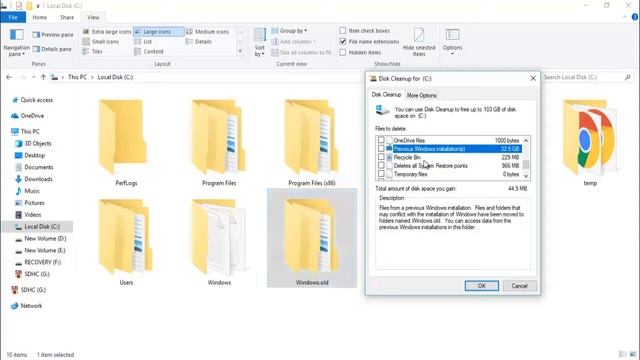Open Documents in navigation pane
The height and width of the screenshot is (360, 640).
pos(34,167)
